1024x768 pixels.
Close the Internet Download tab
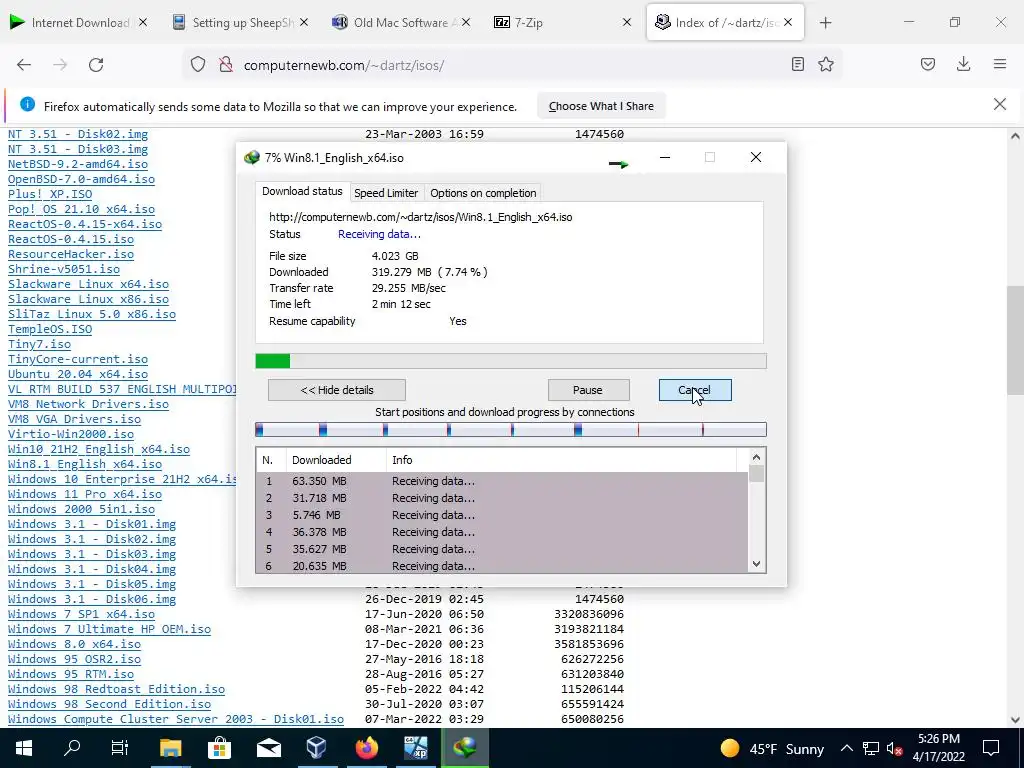point(143,22)
